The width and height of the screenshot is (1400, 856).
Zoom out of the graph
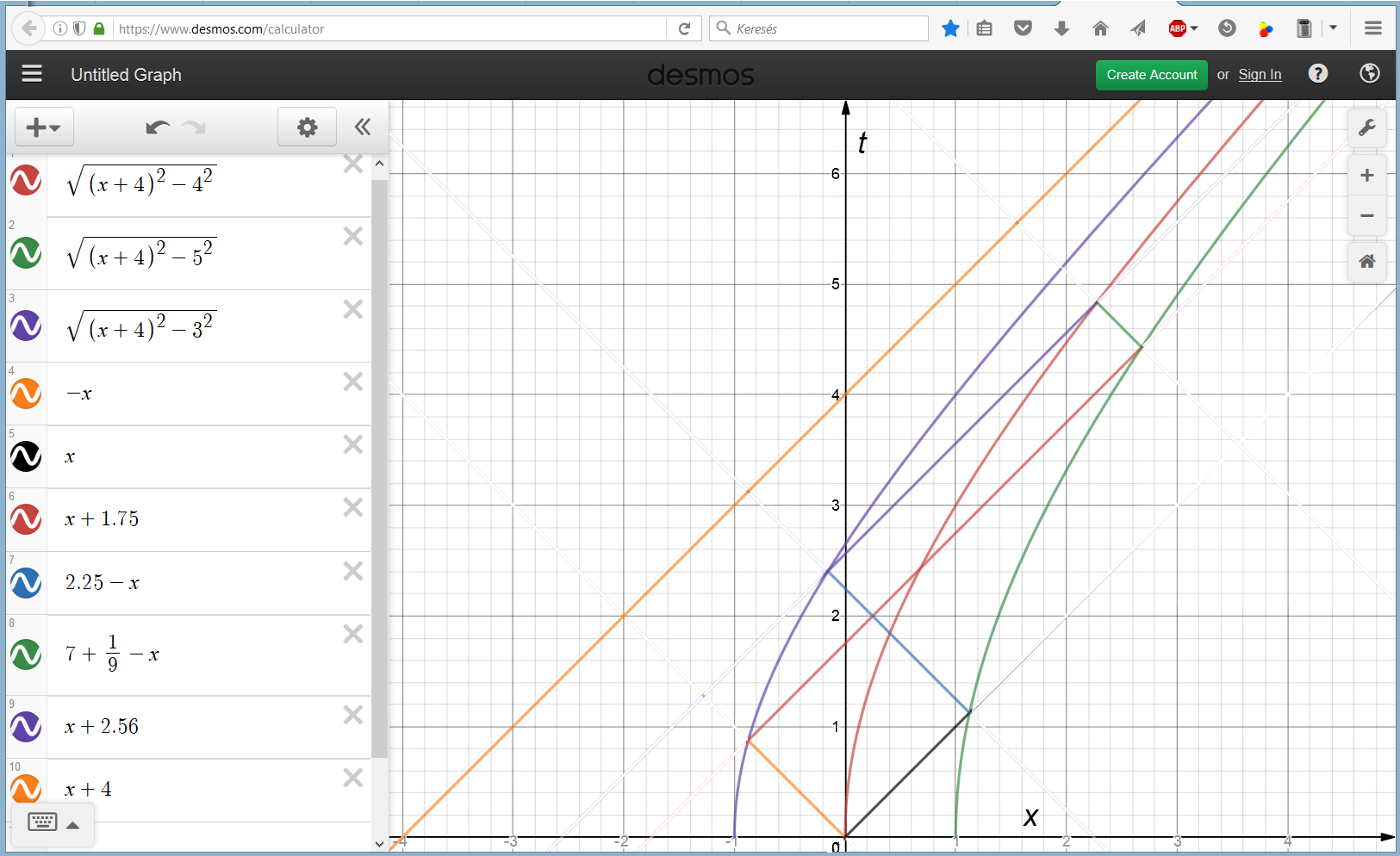point(1366,215)
